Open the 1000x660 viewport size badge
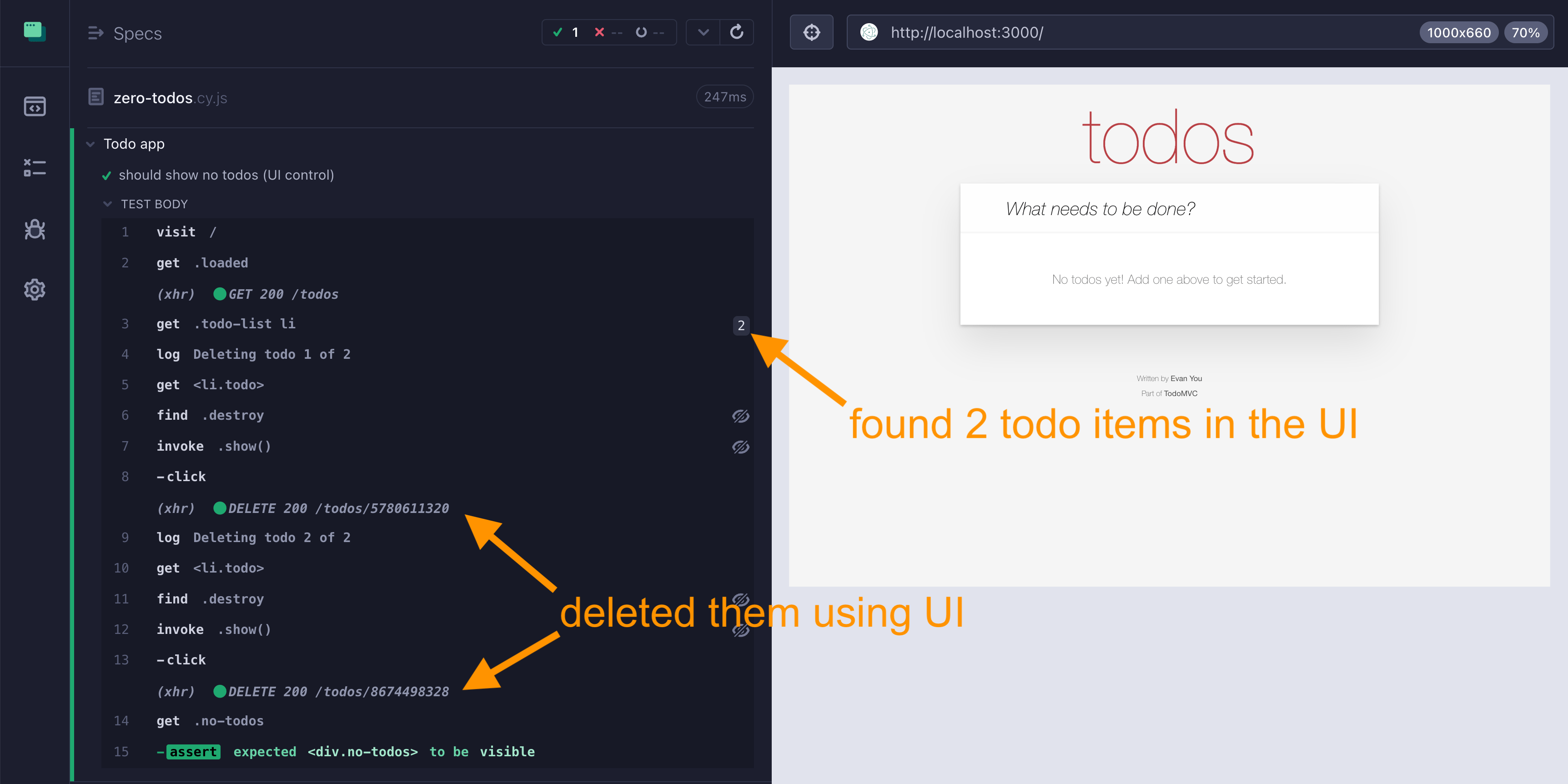This screenshot has width=1568, height=784. click(x=1458, y=32)
